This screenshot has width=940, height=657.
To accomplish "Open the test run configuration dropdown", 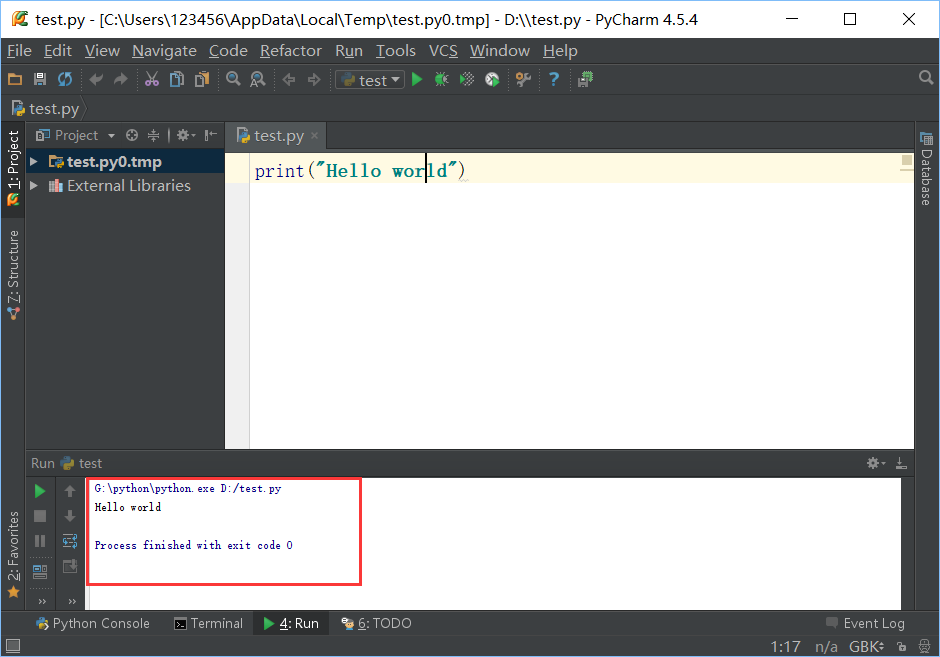I will pyautogui.click(x=371, y=80).
